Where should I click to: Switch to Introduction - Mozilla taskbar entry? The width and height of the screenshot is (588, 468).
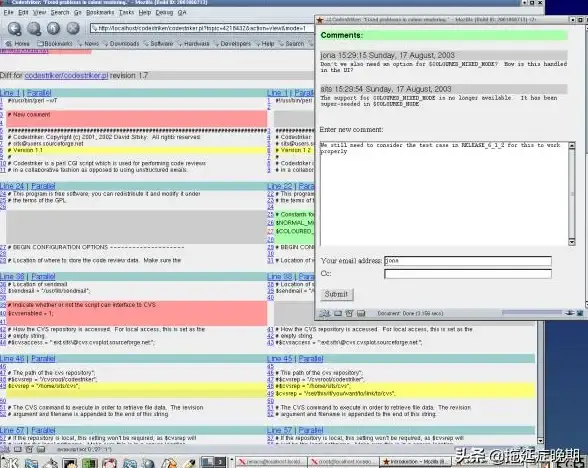point(415,462)
